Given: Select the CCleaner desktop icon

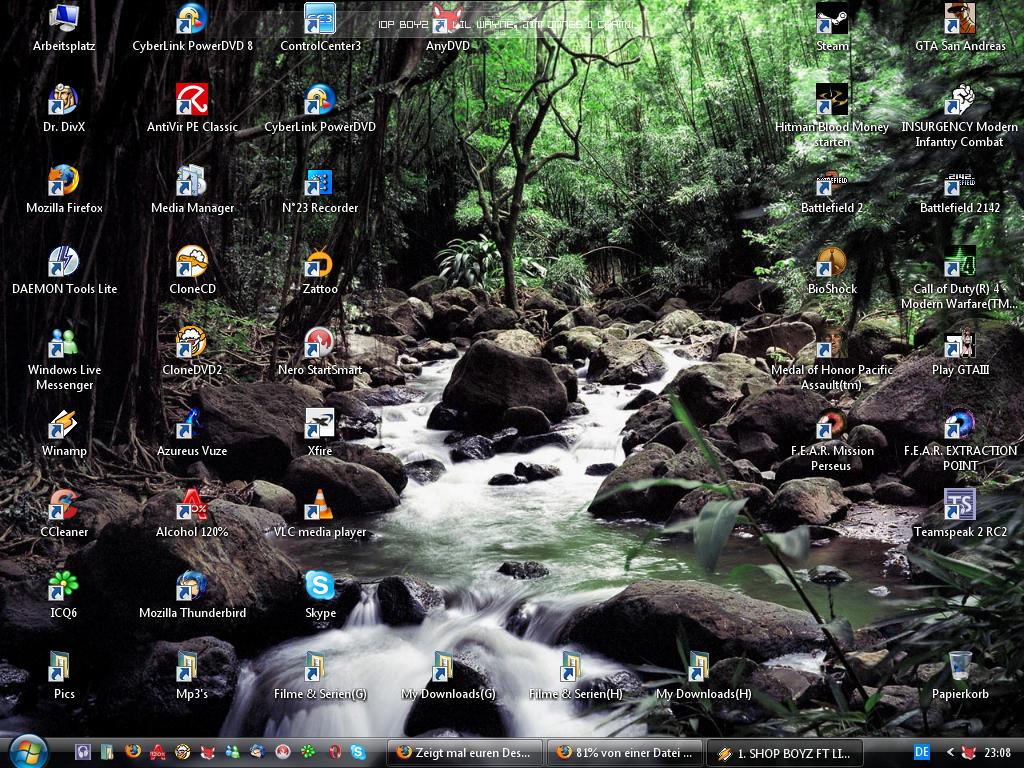Looking at the screenshot, I should tap(64, 507).
